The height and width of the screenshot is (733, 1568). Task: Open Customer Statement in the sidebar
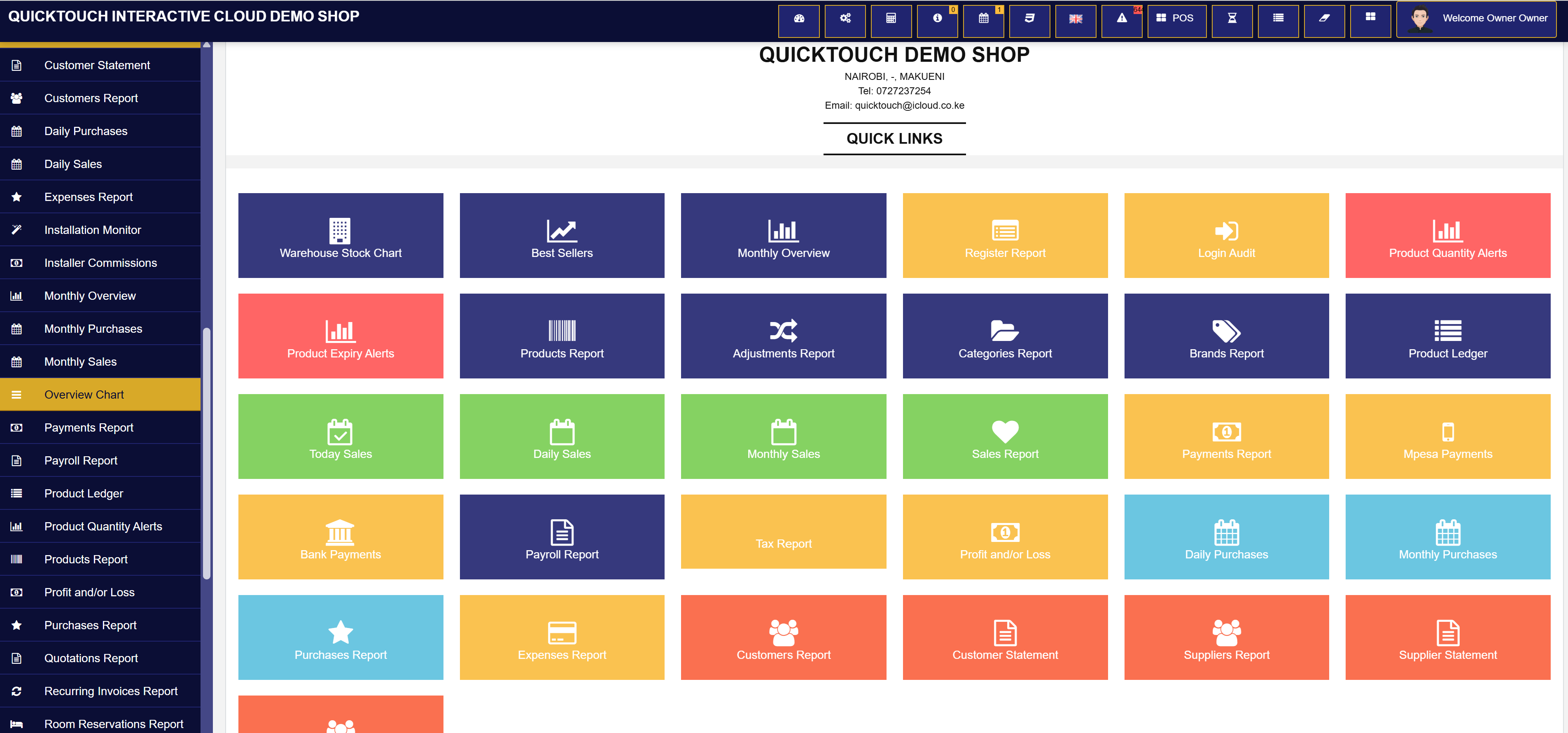click(100, 65)
